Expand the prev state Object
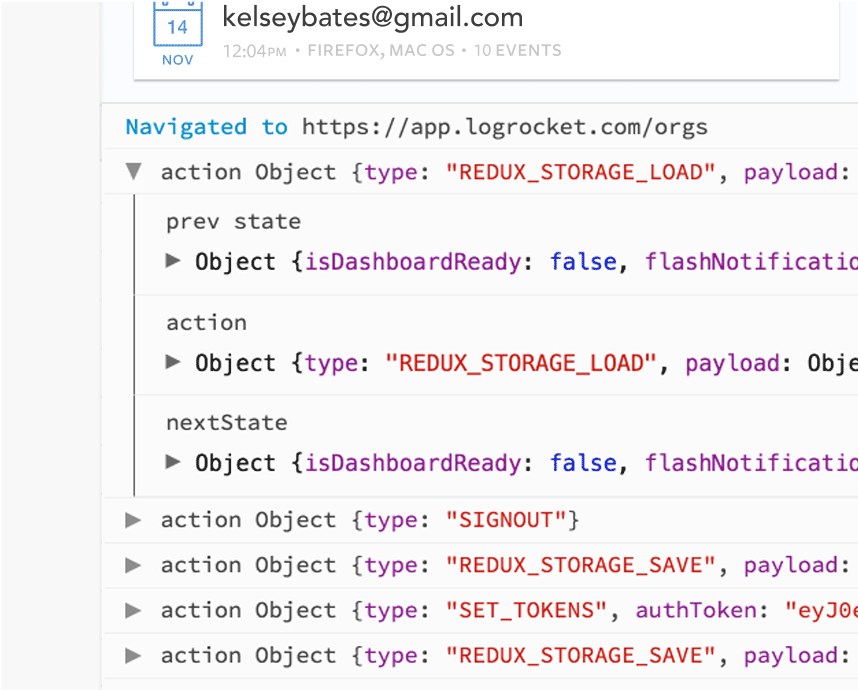Viewport: 858px width, 690px height. (x=173, y=260)
